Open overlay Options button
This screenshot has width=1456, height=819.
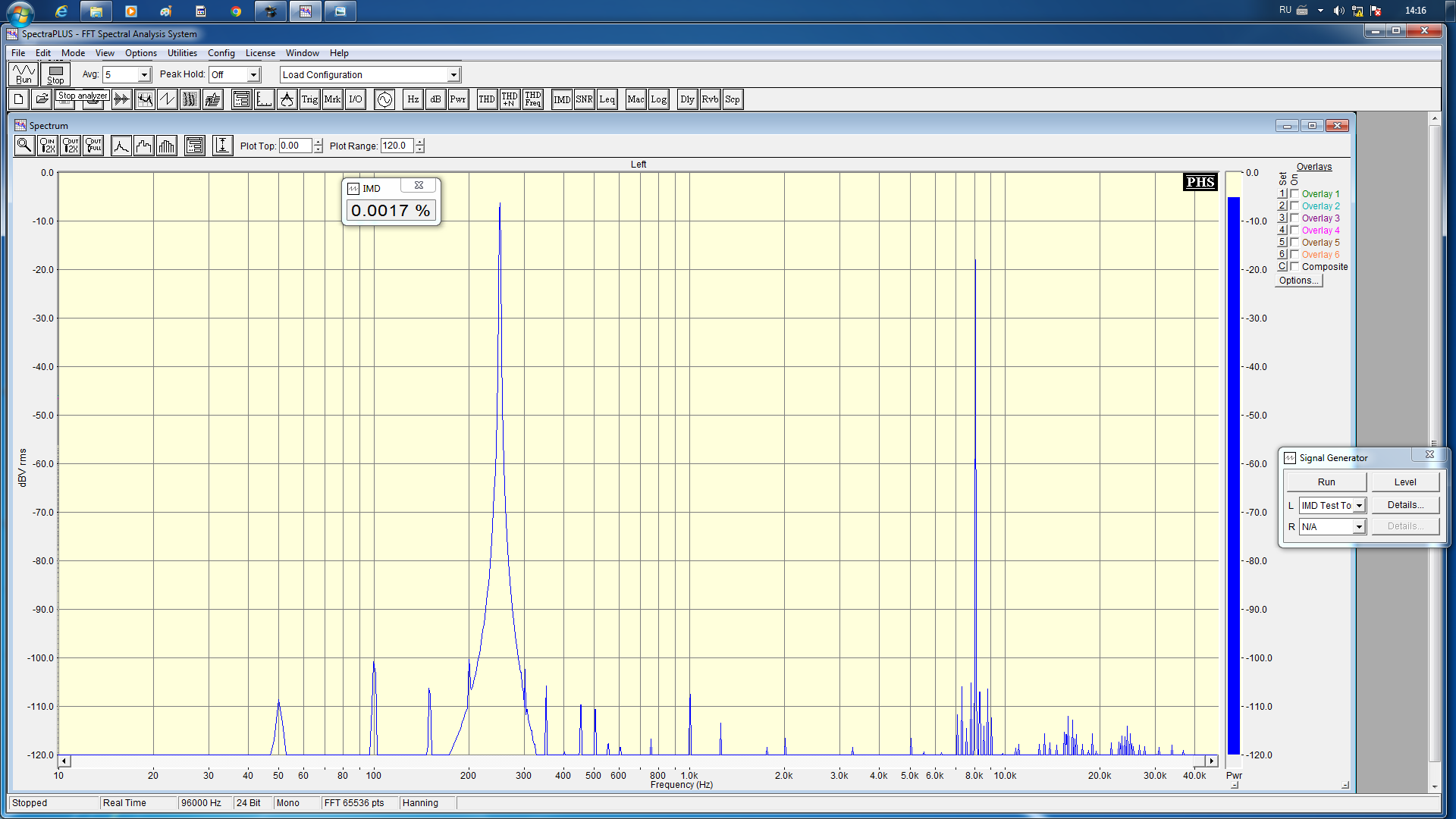coord(1298,281)
